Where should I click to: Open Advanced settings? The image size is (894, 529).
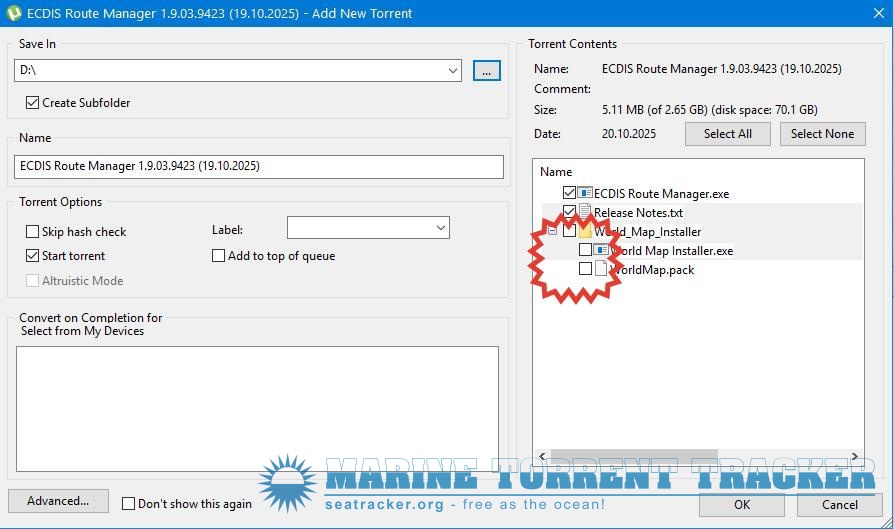point(58,501)
